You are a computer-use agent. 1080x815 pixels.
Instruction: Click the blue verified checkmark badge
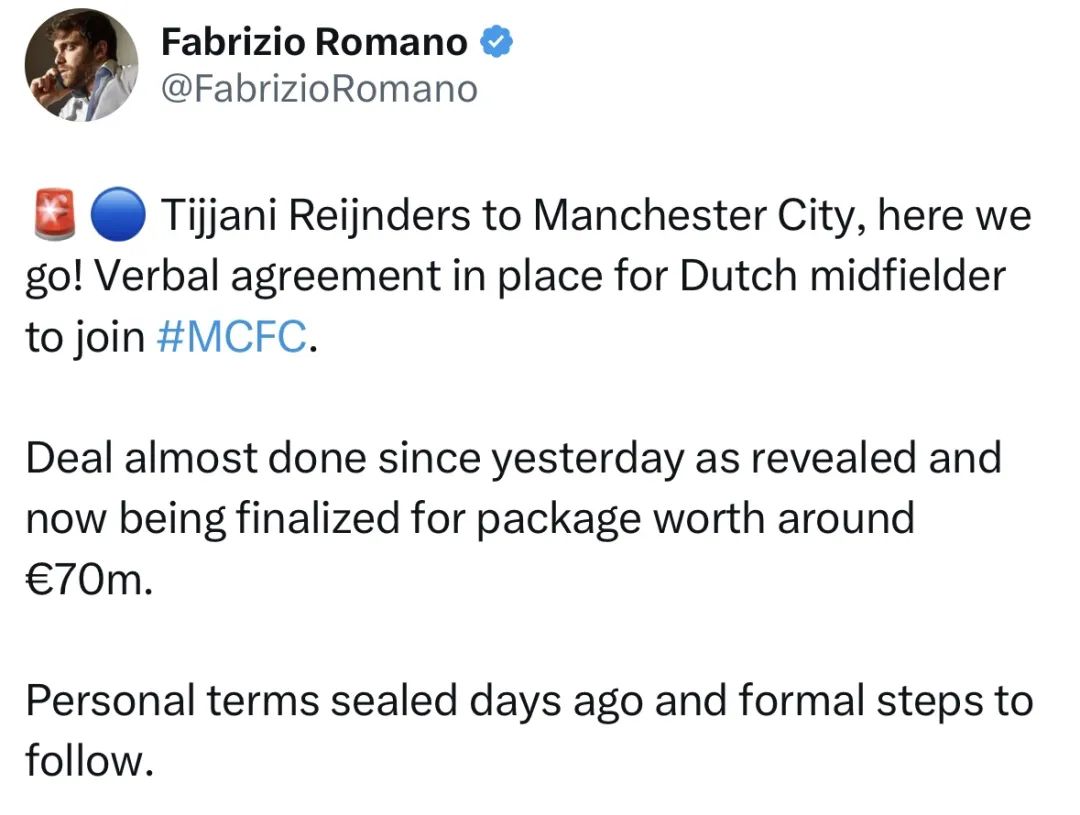(x=496, y=41)
